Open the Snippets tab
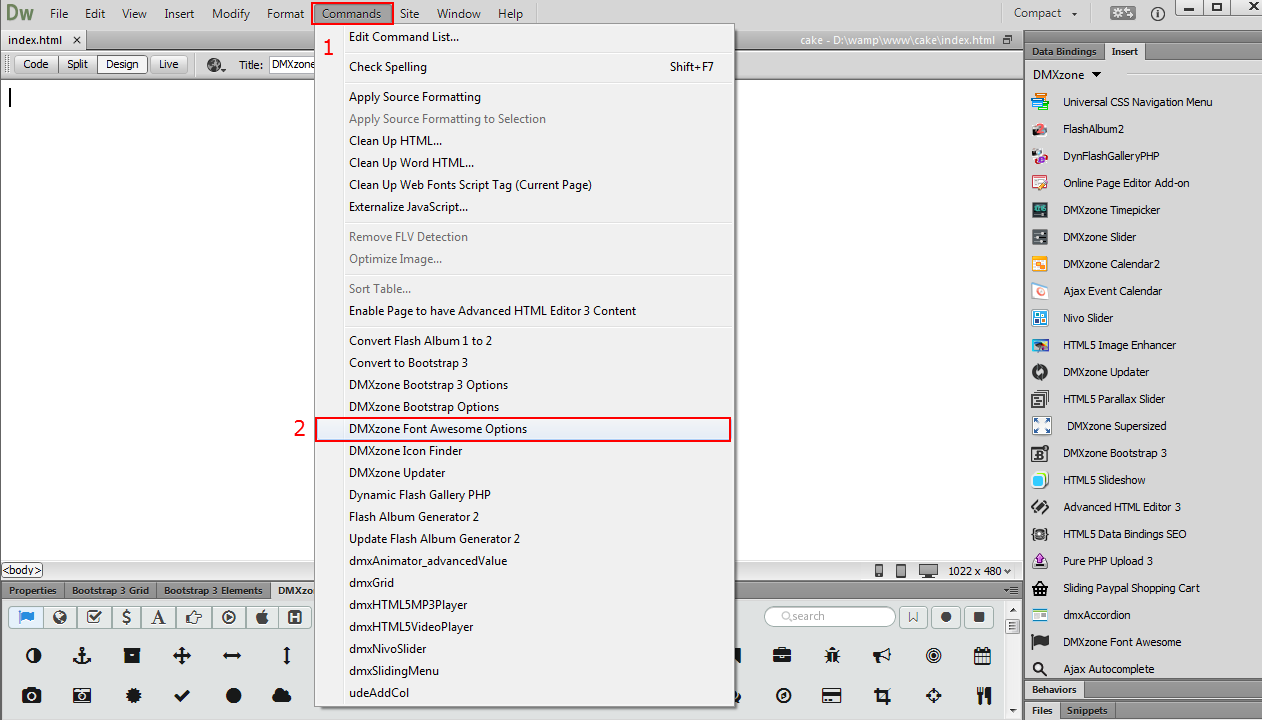This screenshot has width=1262, height=720. point(1087,711)
